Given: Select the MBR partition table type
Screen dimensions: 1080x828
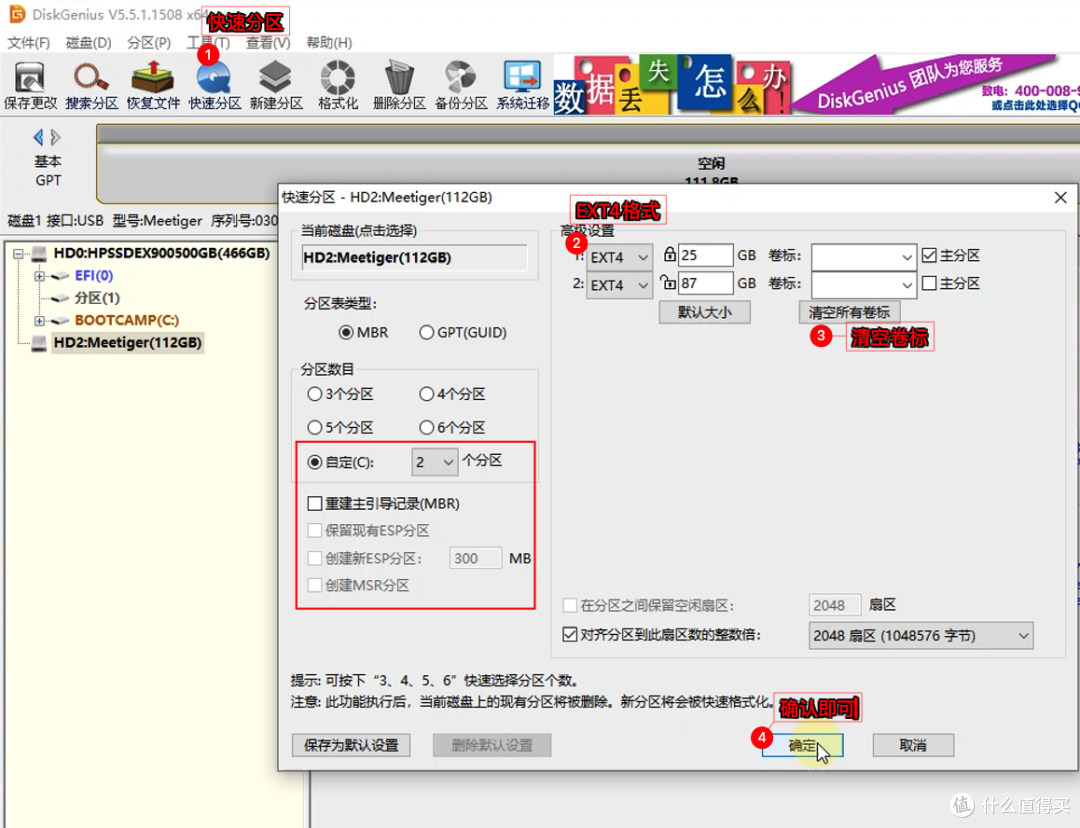Looking at the screenshot, I should [345, 332].
